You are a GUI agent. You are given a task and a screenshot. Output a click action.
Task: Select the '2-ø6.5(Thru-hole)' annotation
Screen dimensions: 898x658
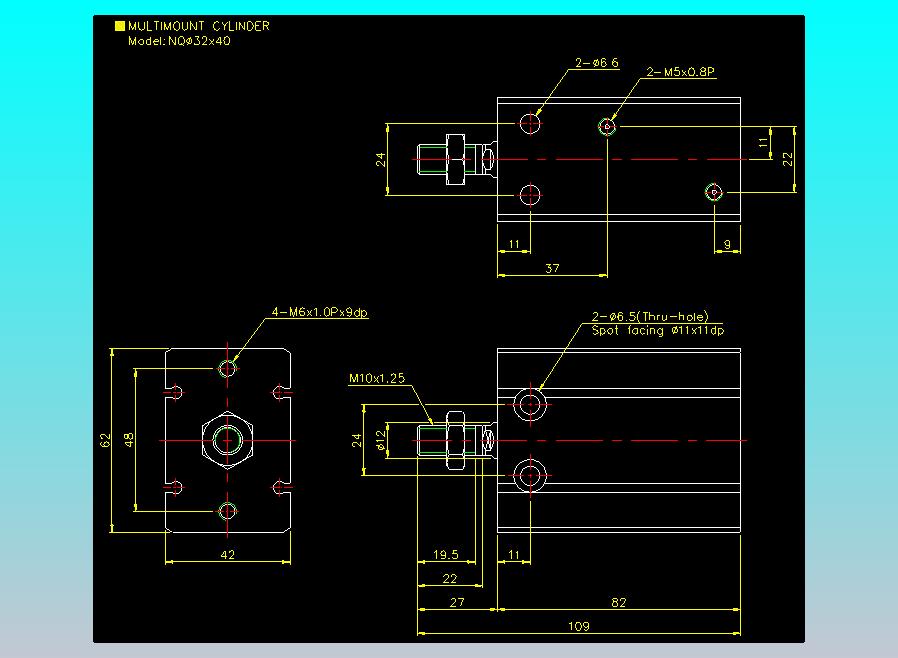tap(650, 316)
